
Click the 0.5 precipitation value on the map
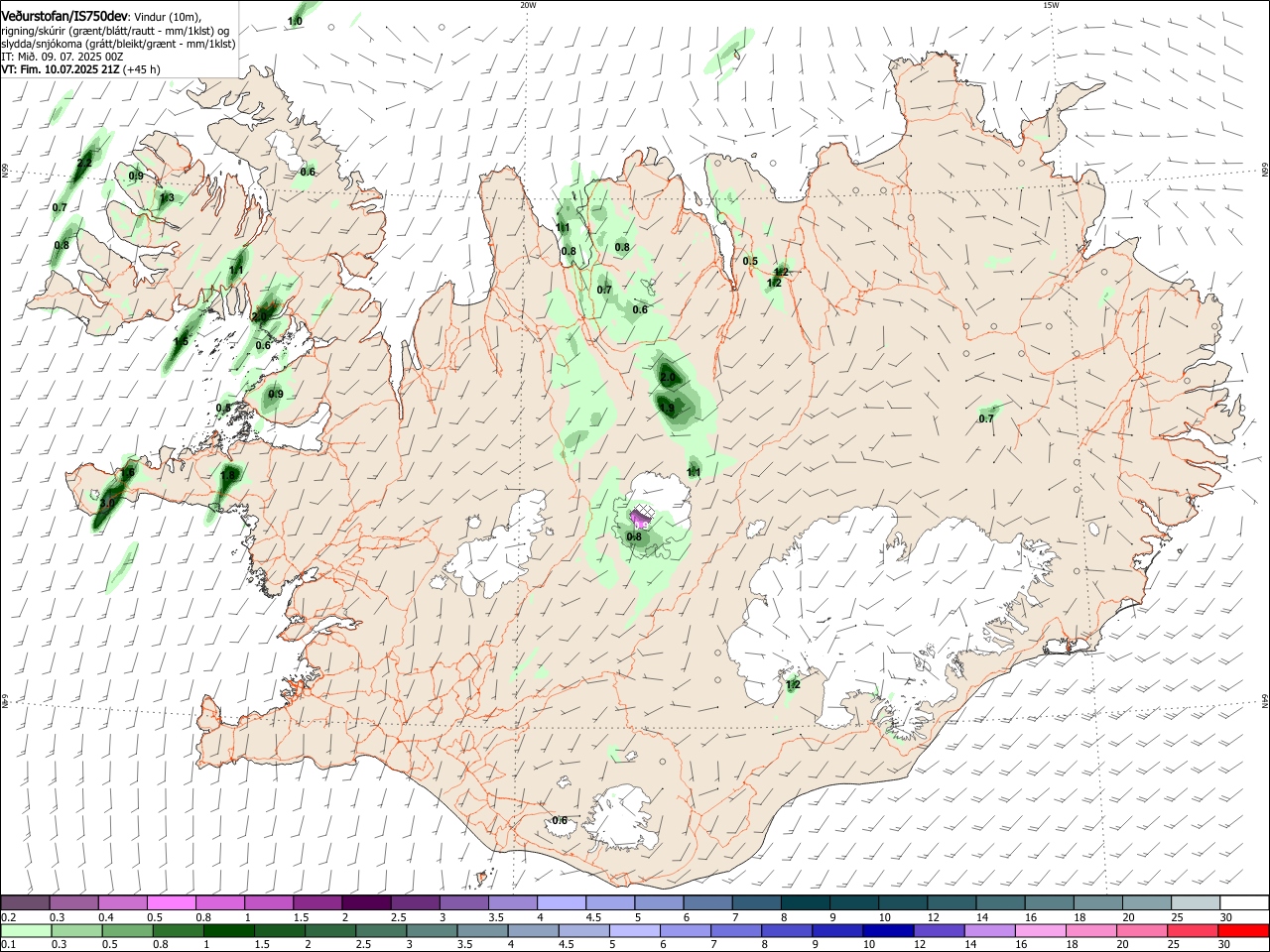point(750,262)
